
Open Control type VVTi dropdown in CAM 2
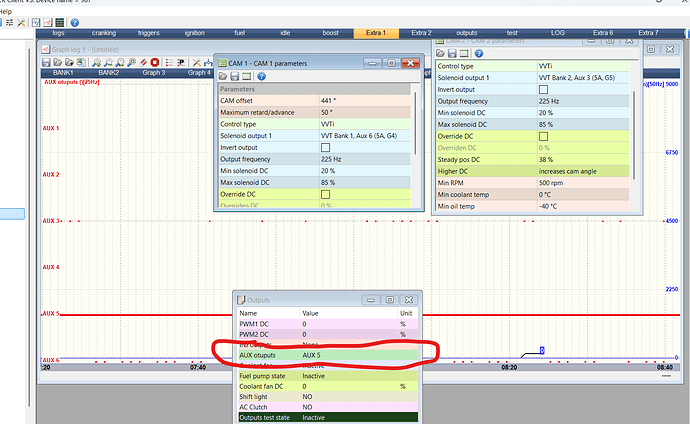[584, 66]
